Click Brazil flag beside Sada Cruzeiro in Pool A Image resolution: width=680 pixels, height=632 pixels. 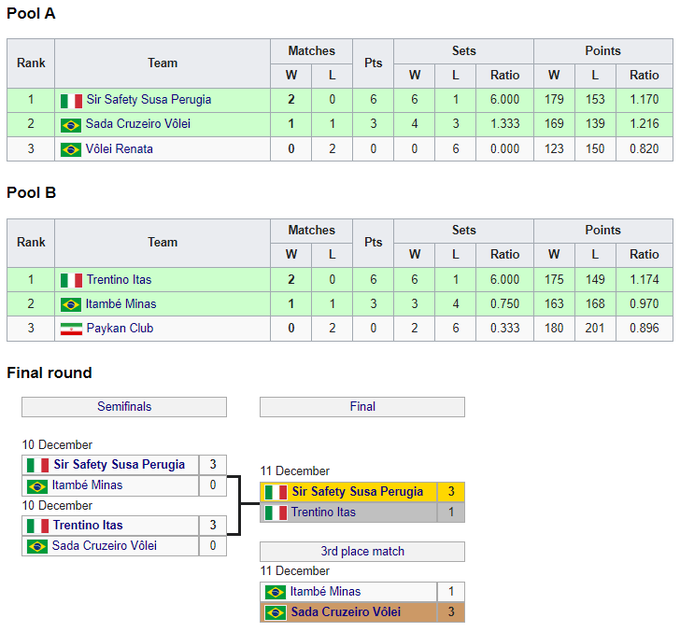click(x=71, y=125)
